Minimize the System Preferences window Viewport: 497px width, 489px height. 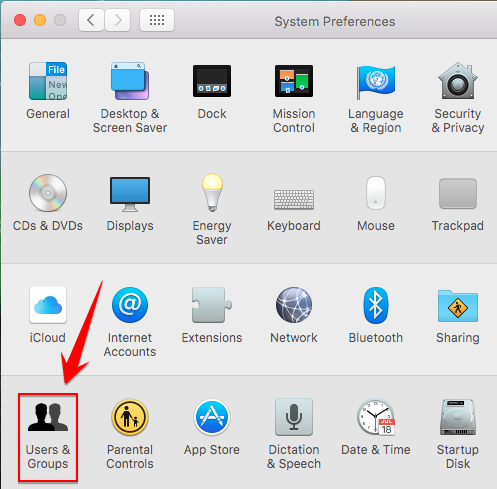point(40,20)
